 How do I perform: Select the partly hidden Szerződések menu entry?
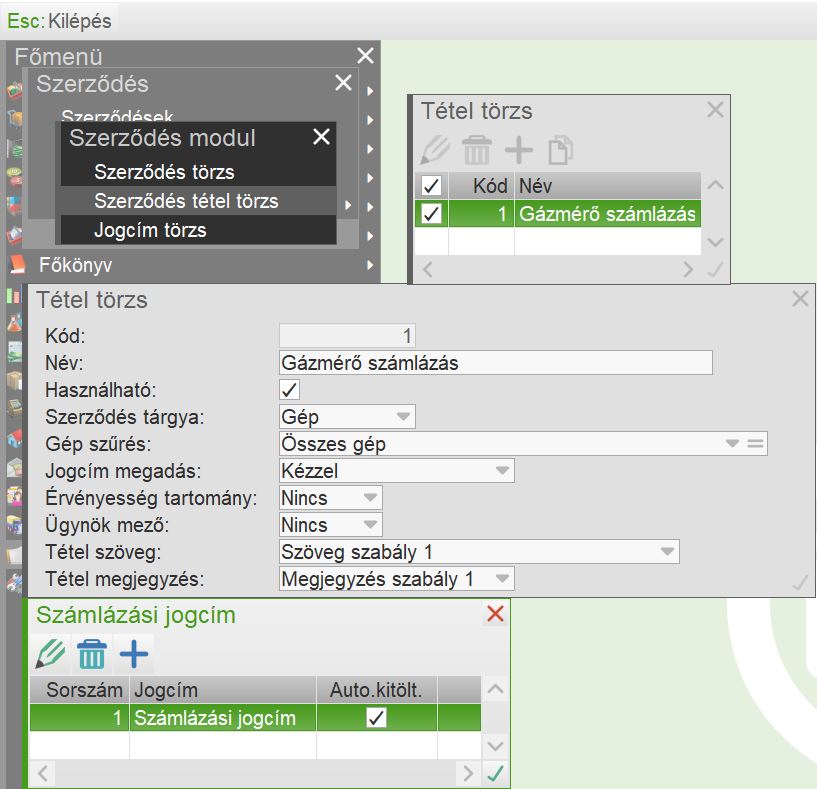coord(117,116)
